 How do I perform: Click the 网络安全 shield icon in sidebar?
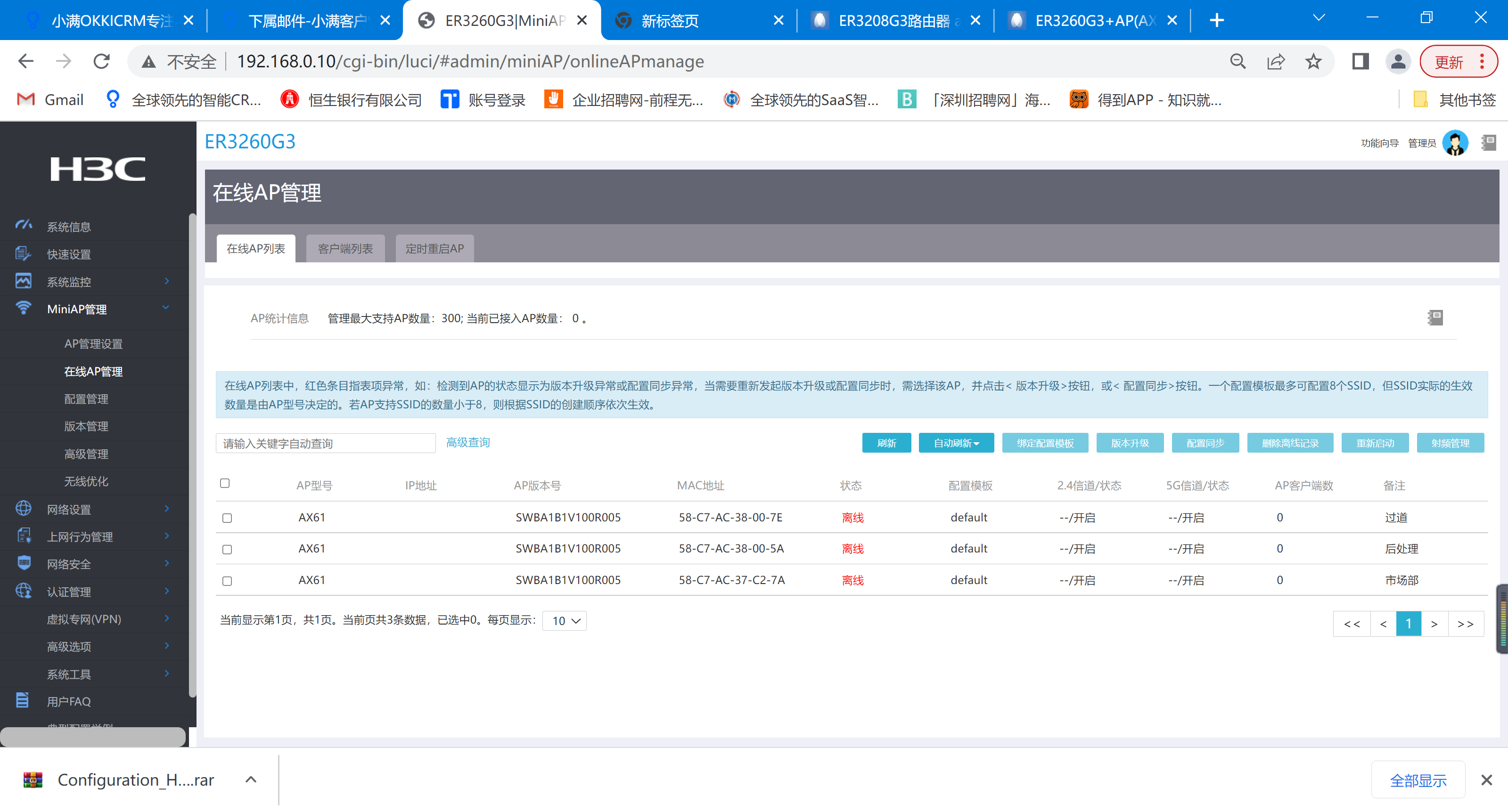click(x=24, y=563)
